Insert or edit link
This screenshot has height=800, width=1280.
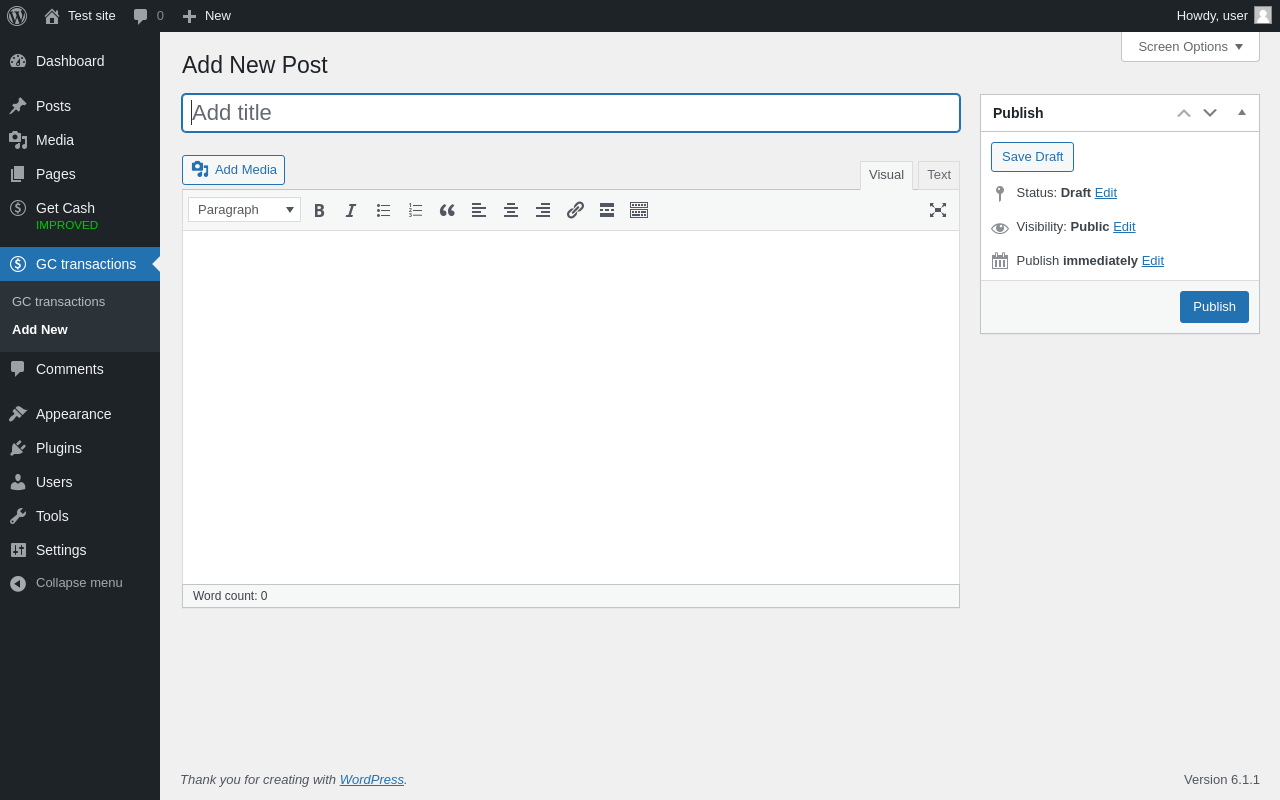click(x=575, y=210)
